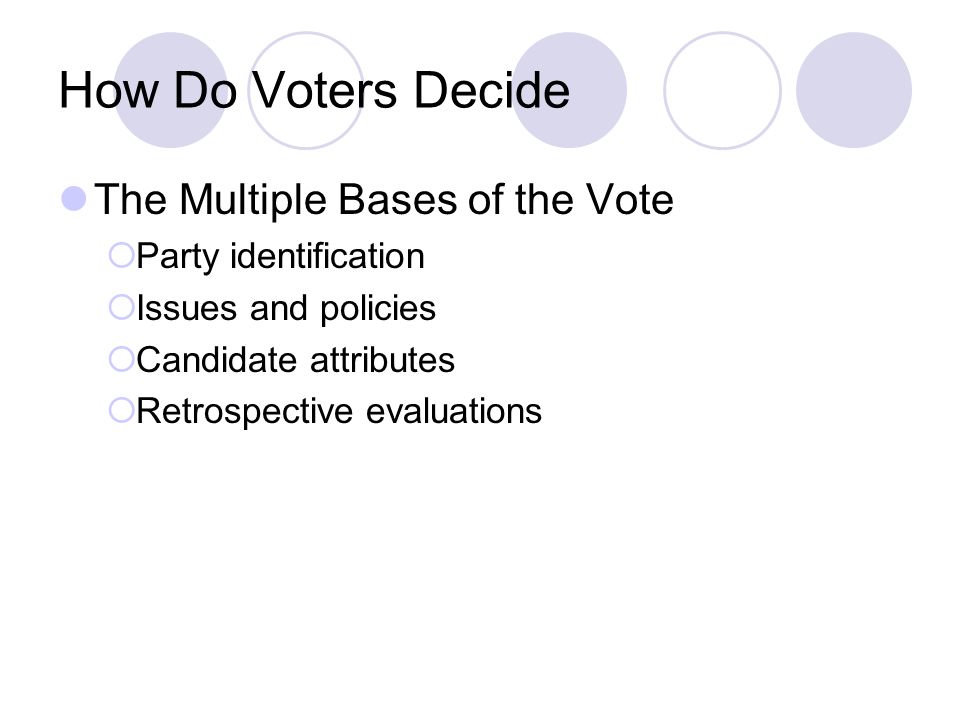Image resolution: width=960 pixels, height=720 pixels.
Task: Select the 'Issues and policies' text line
Action: [x=286, y=308]
